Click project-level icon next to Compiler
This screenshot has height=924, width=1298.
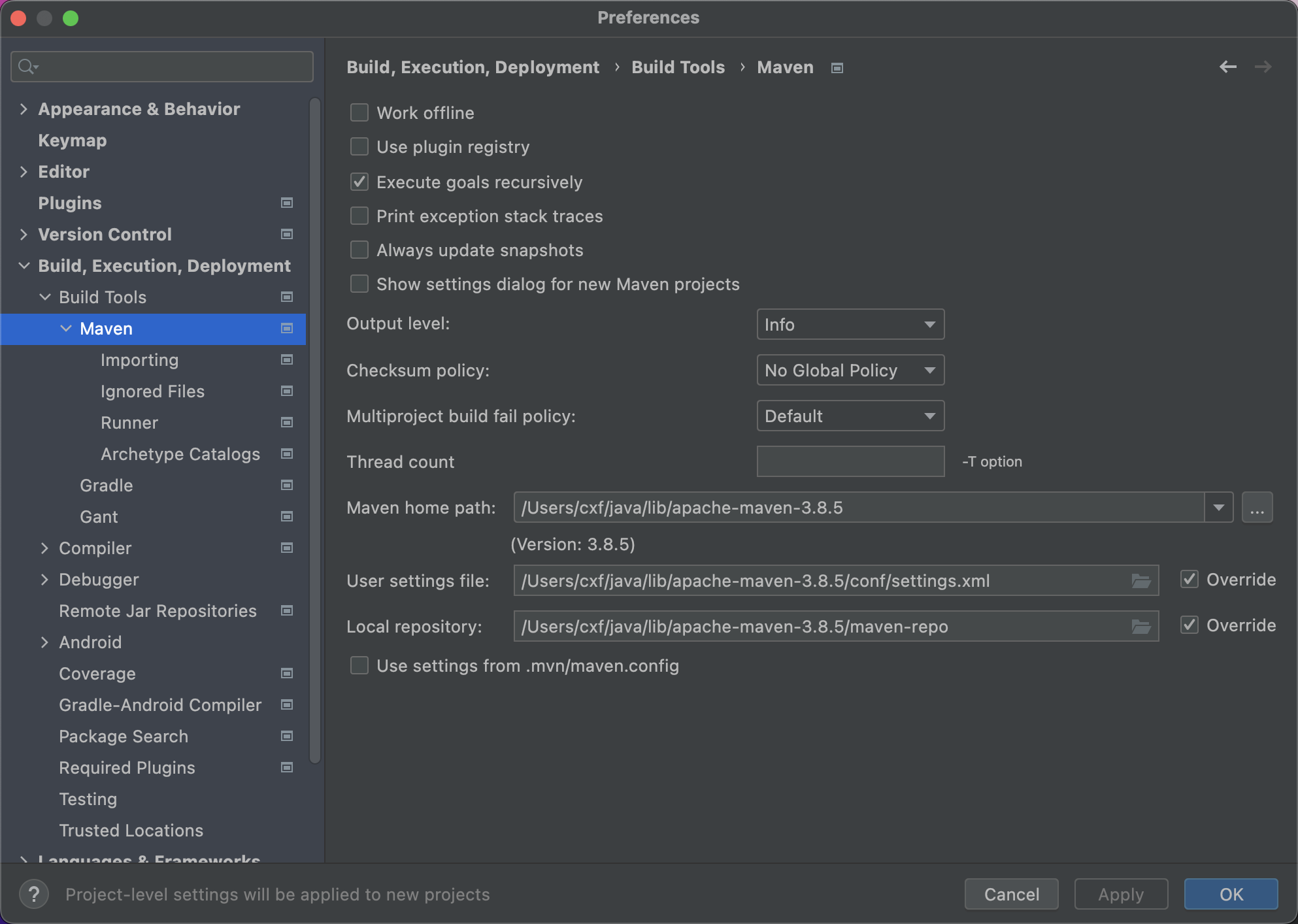point(286,548)
